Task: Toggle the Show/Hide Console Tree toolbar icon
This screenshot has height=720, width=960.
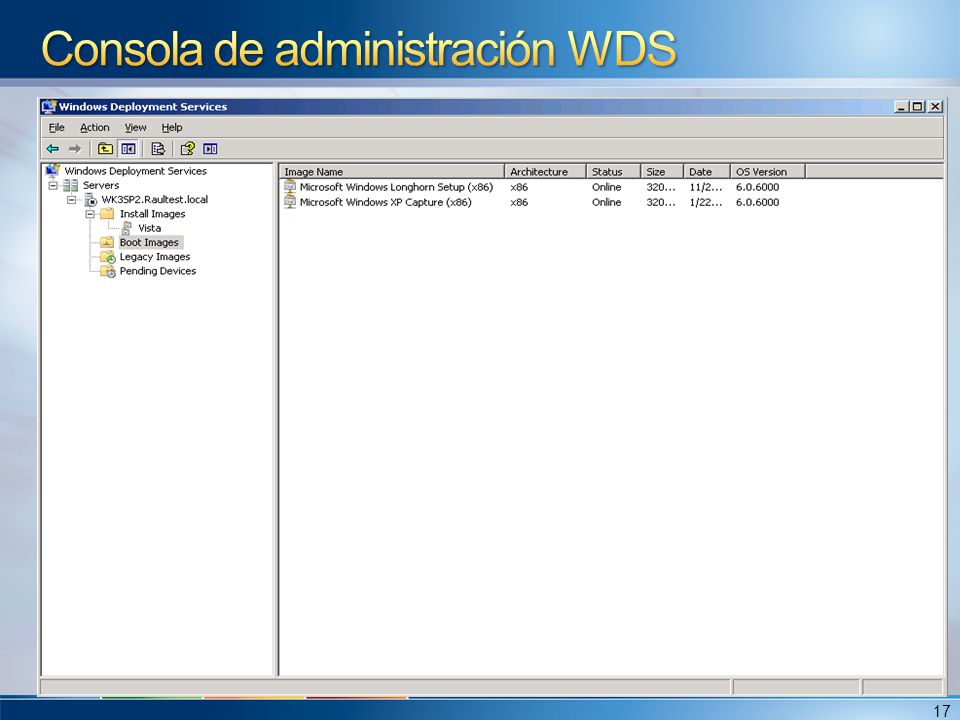Action: pyautogui.click(x=128, y=149)
